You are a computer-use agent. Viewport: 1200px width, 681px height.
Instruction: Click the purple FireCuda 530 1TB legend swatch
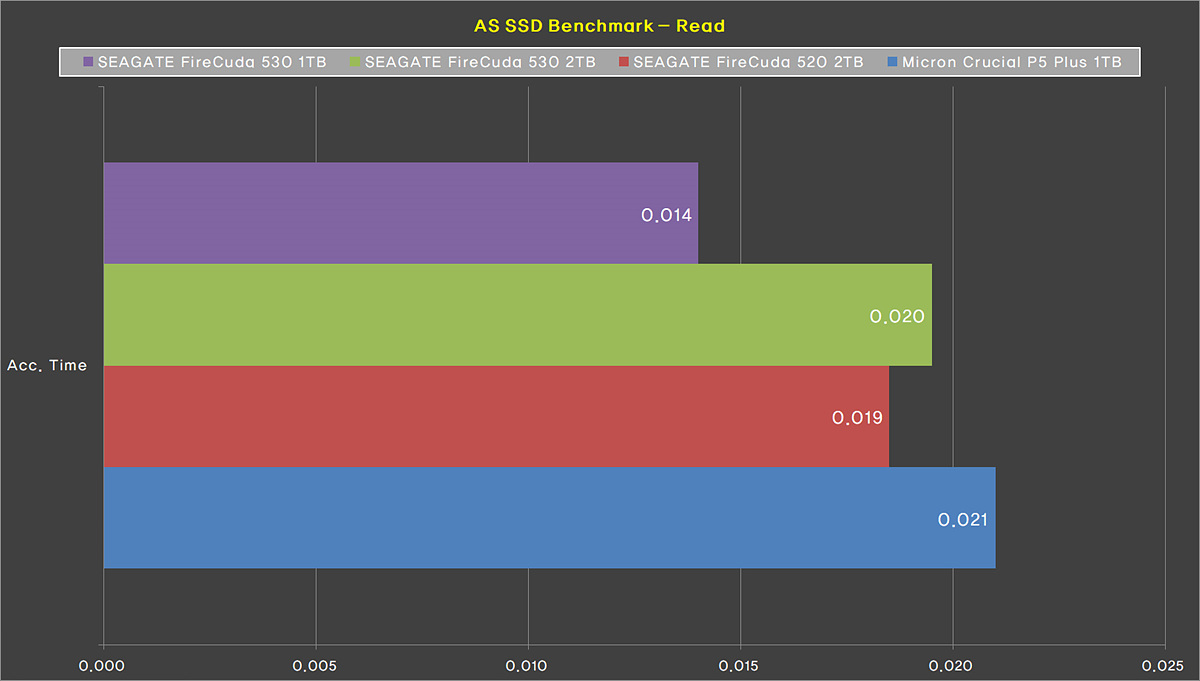(x=88, y=62)
